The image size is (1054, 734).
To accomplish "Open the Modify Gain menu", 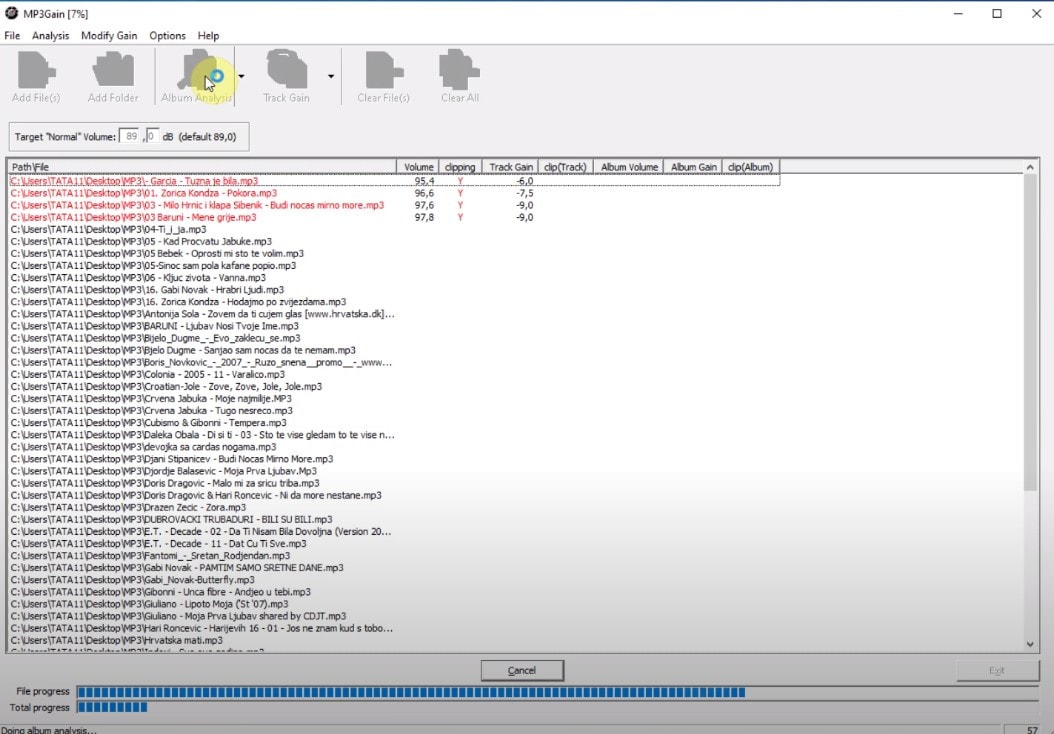I will click(109, 36).
